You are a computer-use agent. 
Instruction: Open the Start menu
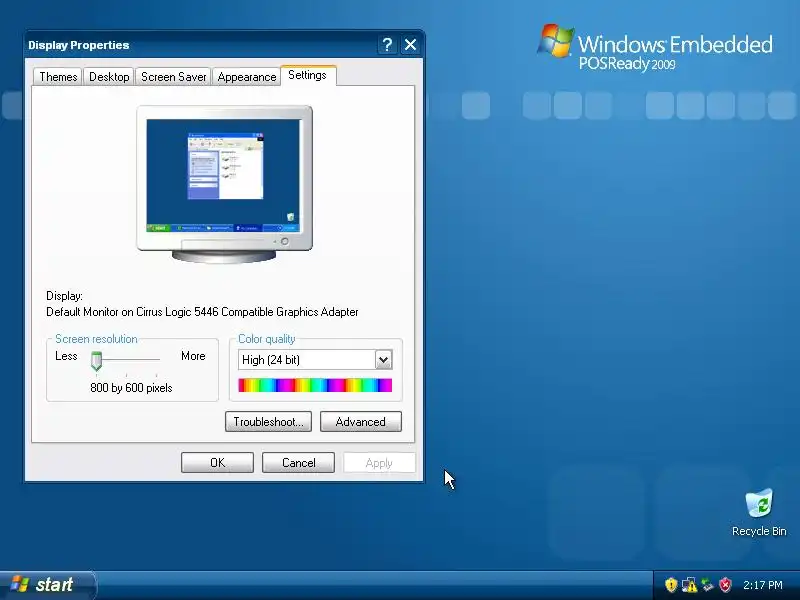click(x=47, y=585)
